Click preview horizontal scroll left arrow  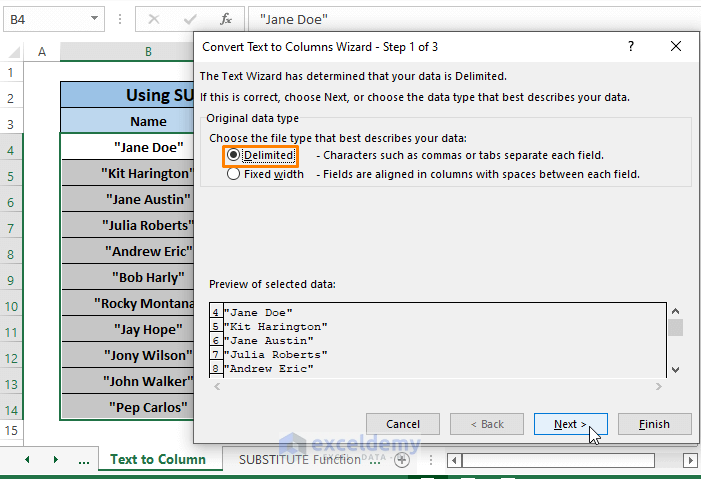(217, 386)
